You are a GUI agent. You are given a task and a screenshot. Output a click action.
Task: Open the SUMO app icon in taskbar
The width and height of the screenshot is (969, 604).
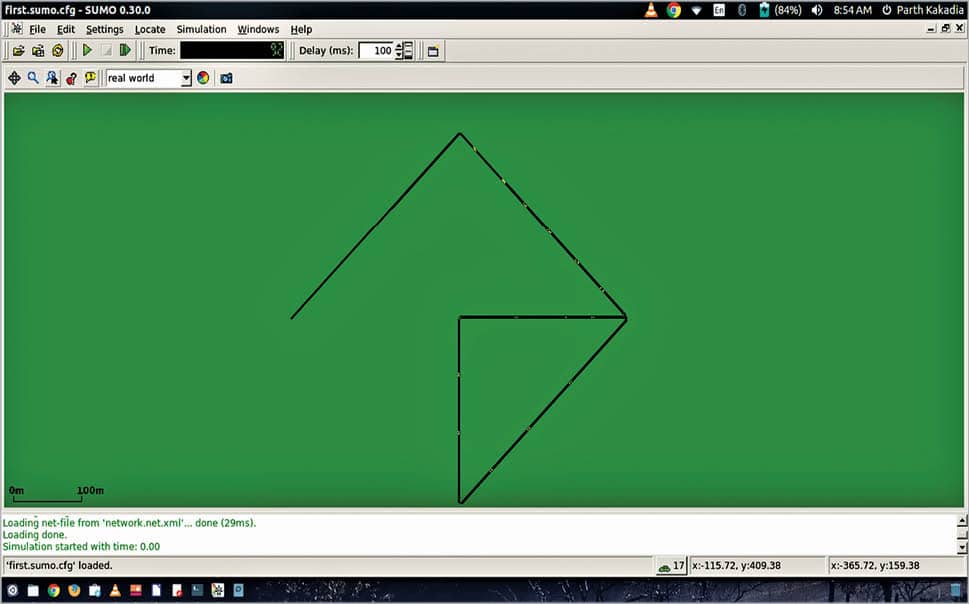click(218, 590)
